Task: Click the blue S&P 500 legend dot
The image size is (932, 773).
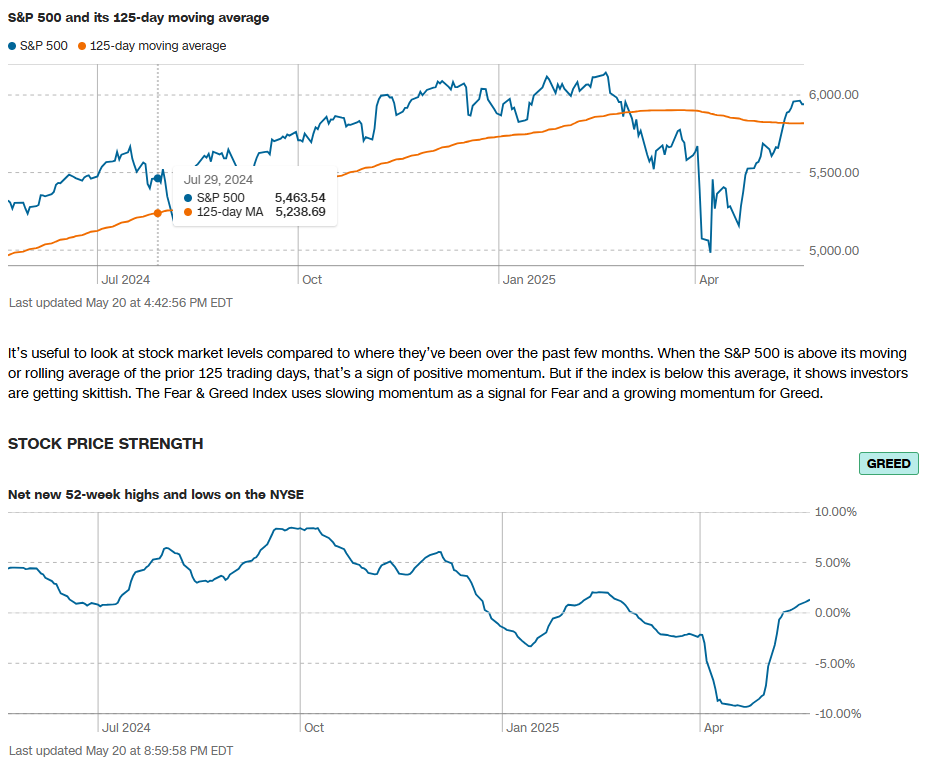Action: tap(12, 46)
